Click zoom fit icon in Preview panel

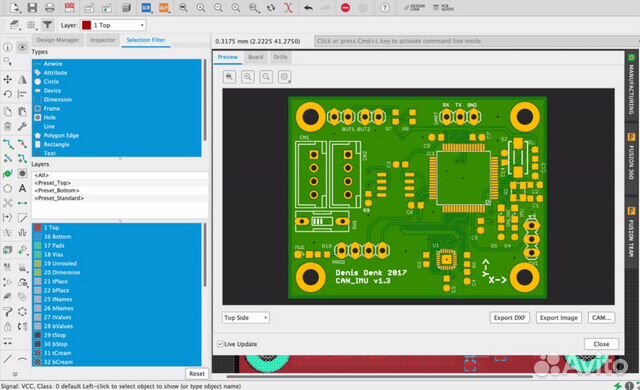[x=229, y=77]
